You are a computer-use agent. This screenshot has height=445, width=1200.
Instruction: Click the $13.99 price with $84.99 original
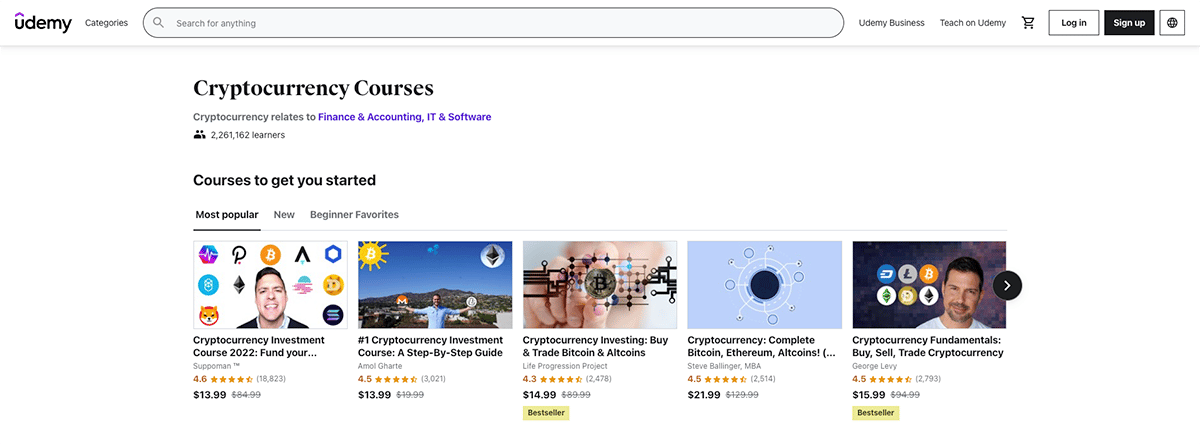[209, 395]
